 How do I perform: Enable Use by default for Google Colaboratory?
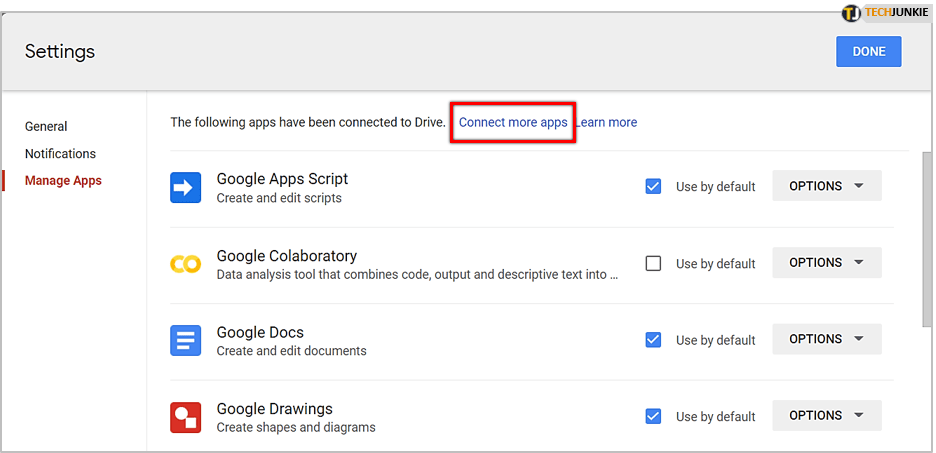coord(653,264)
